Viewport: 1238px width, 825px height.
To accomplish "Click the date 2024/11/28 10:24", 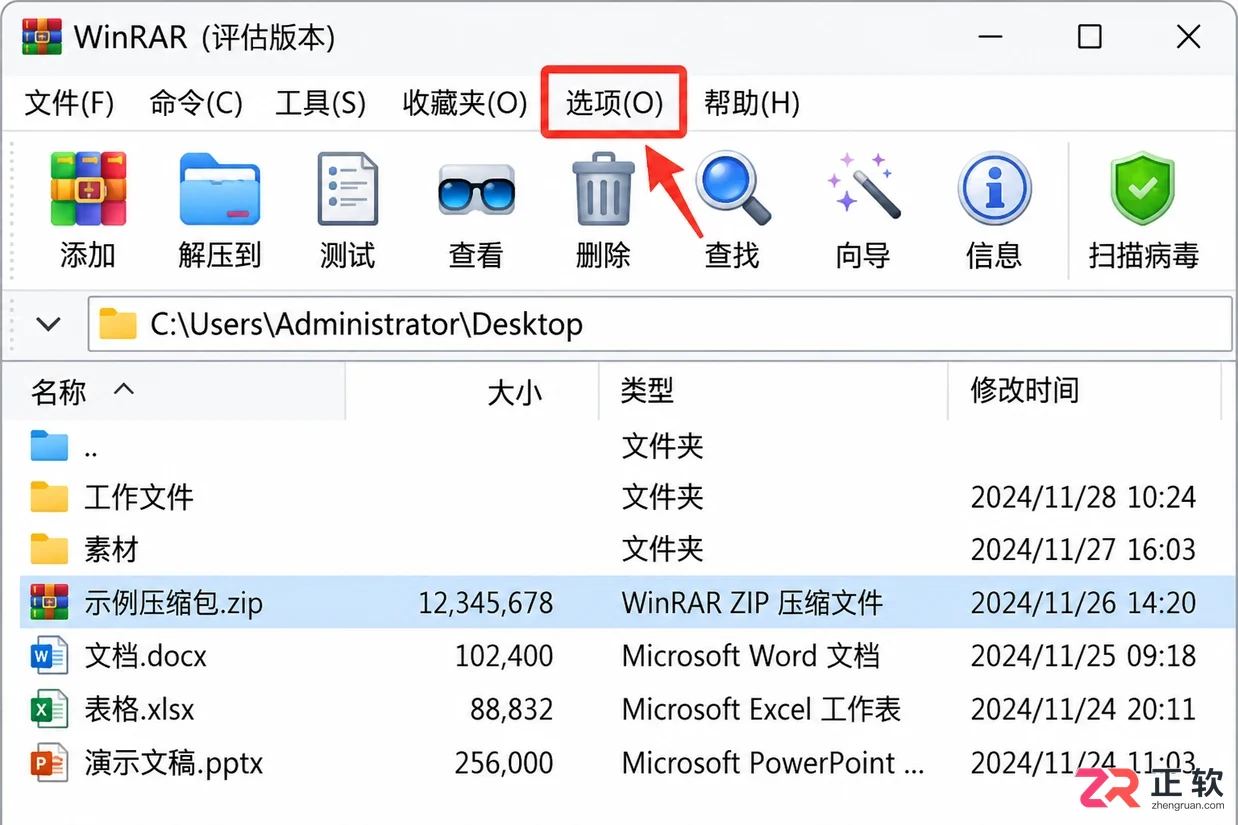I will click(x=1083, y=497).
